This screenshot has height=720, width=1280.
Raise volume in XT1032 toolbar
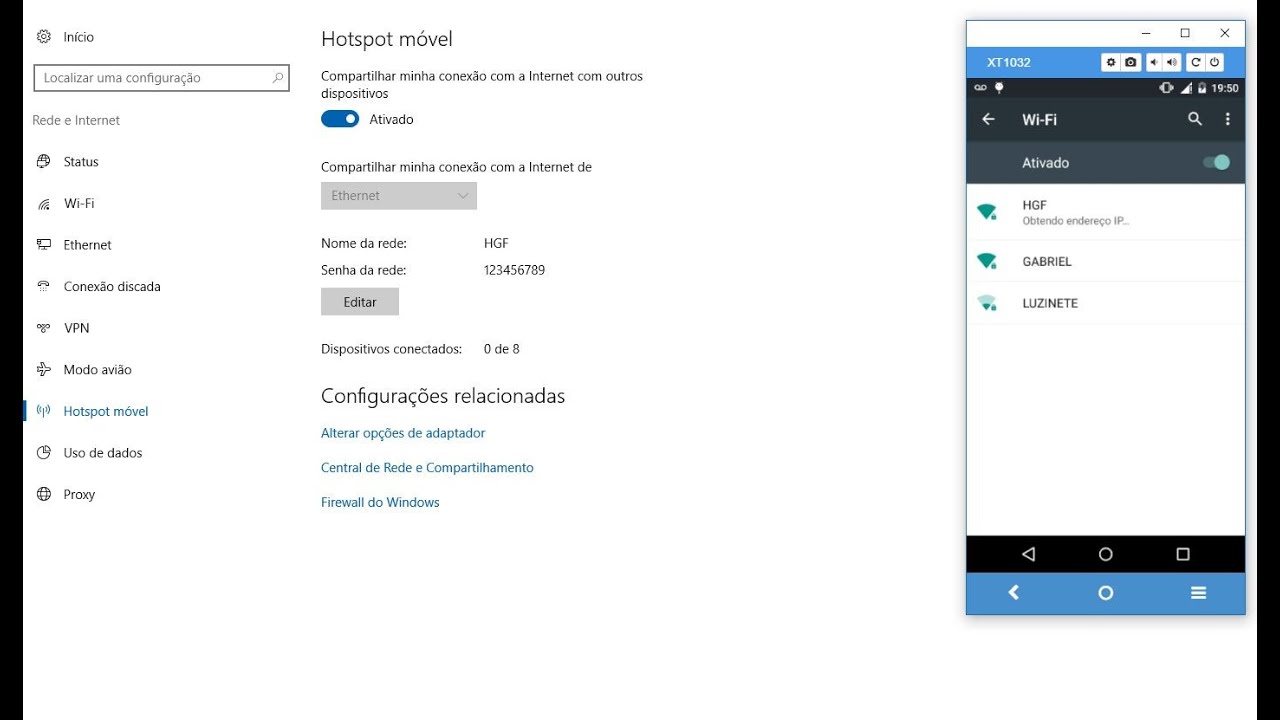point(1172,62)
